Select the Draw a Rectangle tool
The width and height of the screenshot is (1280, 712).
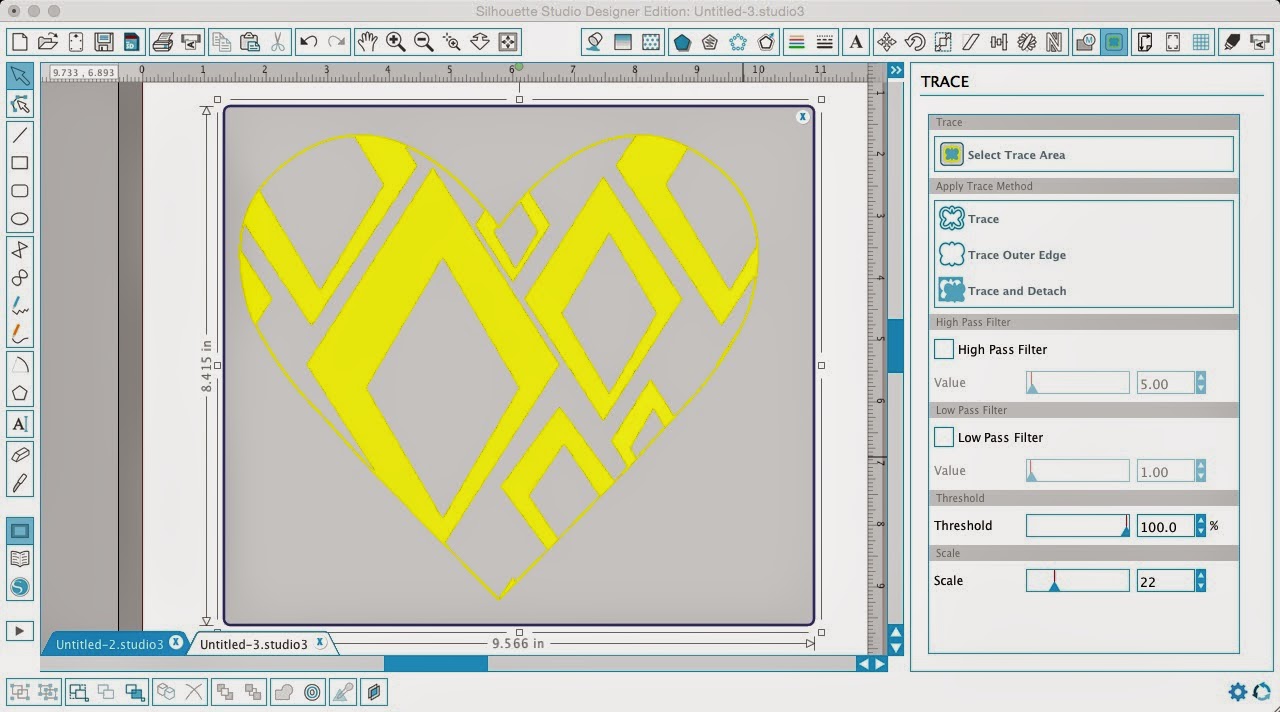click(x=20, y=162)
